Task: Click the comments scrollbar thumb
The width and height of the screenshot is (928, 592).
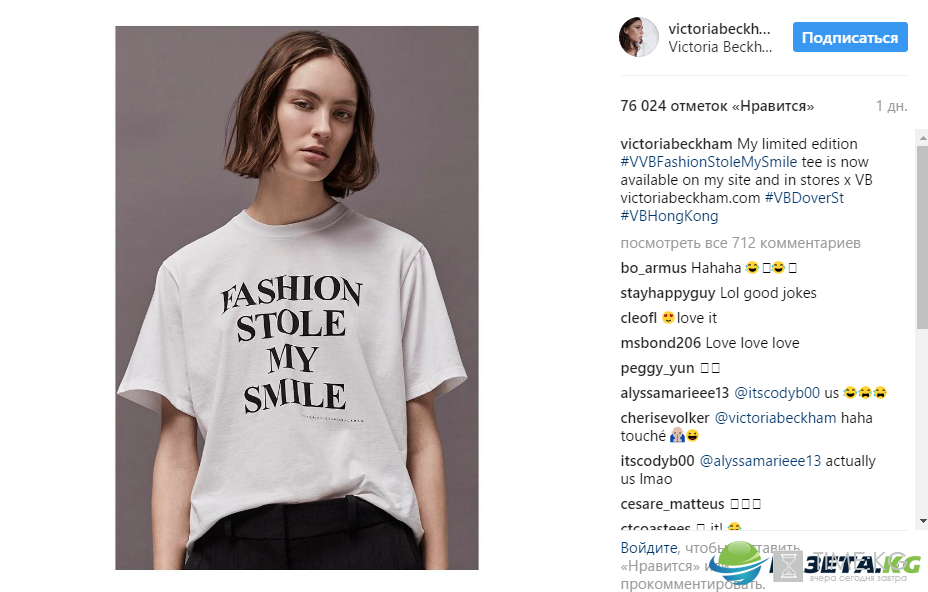Action: (x=922, y=237)
